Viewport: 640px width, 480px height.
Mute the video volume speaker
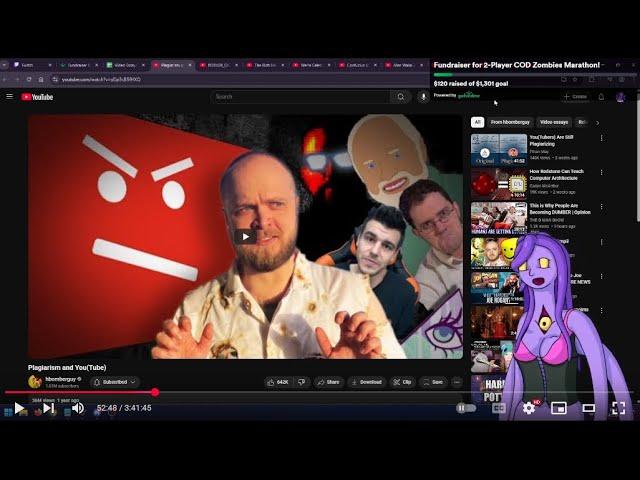pos(77,408)
